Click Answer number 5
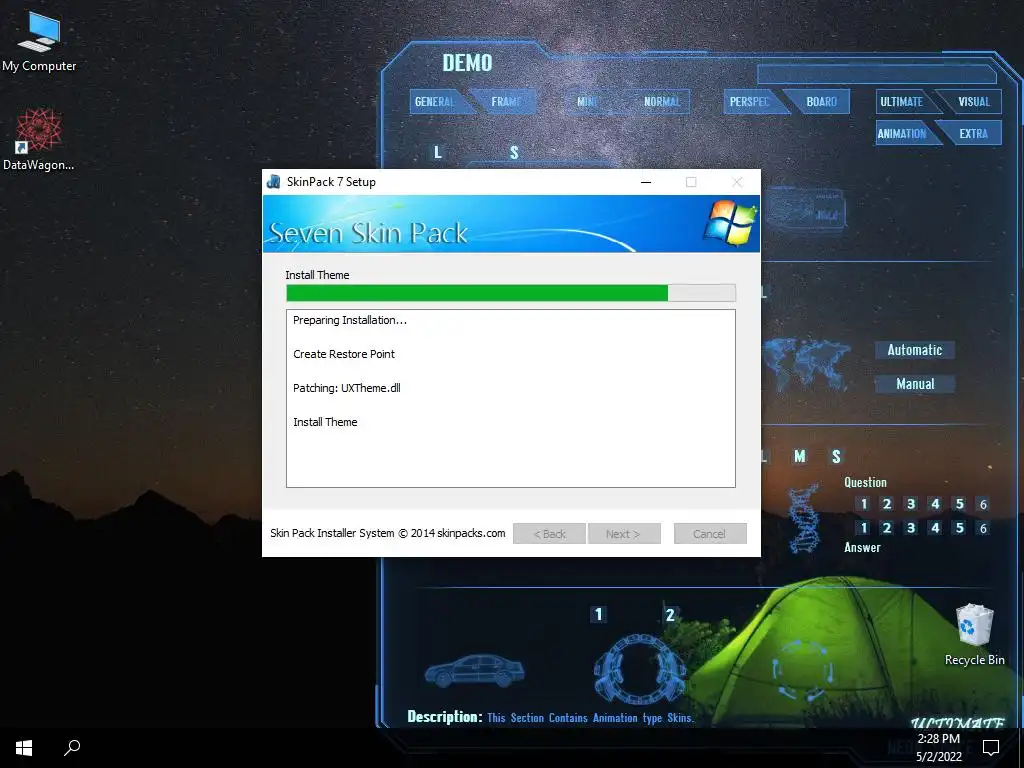This screenshot has width=1024, height=768. pyautogui.click(x=959, y=528)
